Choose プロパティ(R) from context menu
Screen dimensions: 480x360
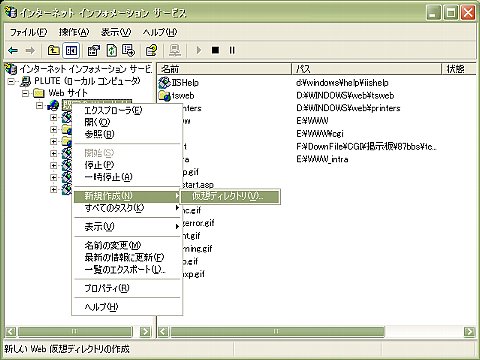[x=127, y=288]
